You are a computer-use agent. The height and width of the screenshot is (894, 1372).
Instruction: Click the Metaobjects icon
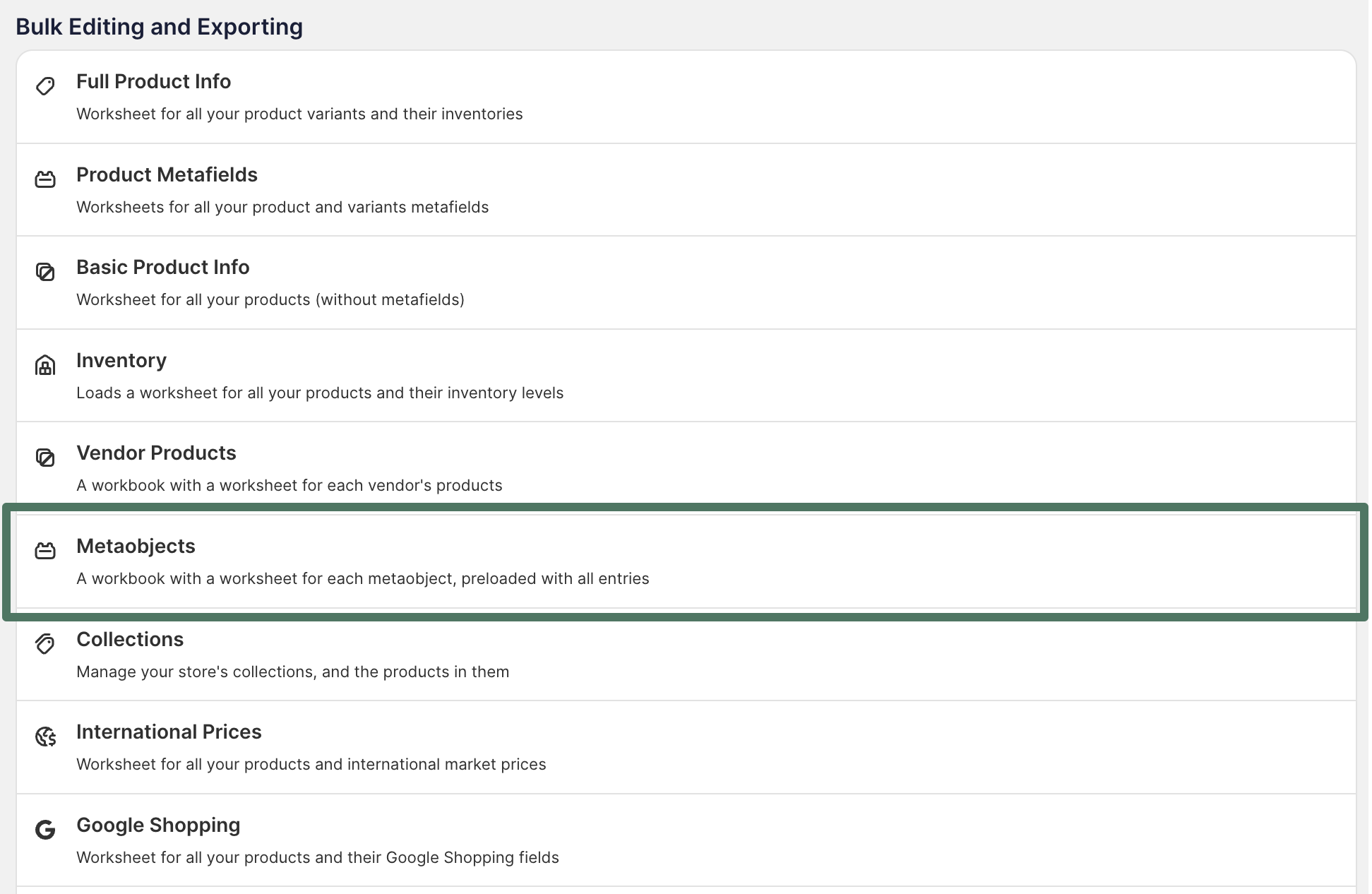click(x=45, y=551)
